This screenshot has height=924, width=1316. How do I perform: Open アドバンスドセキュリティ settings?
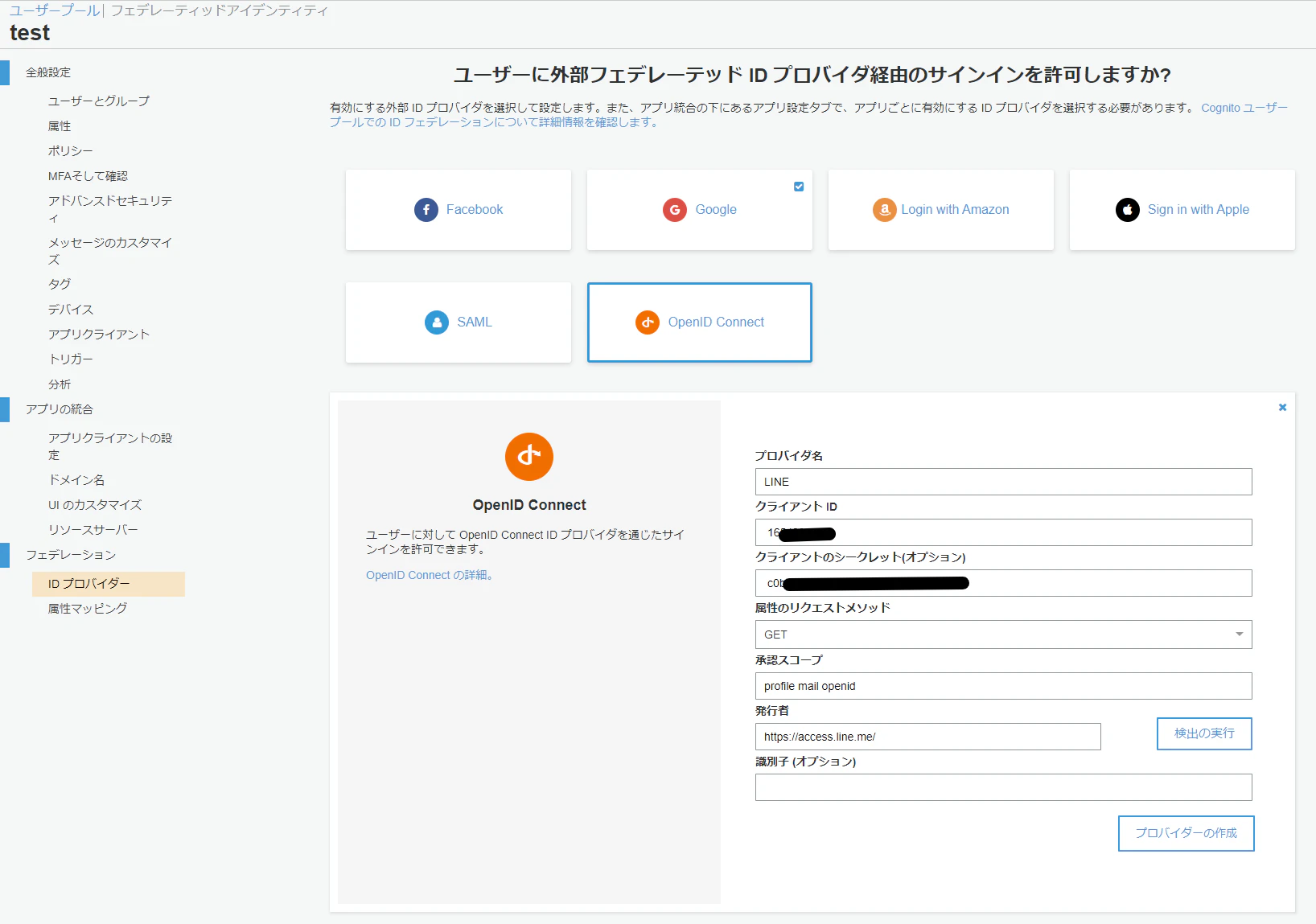pos(110,209)
